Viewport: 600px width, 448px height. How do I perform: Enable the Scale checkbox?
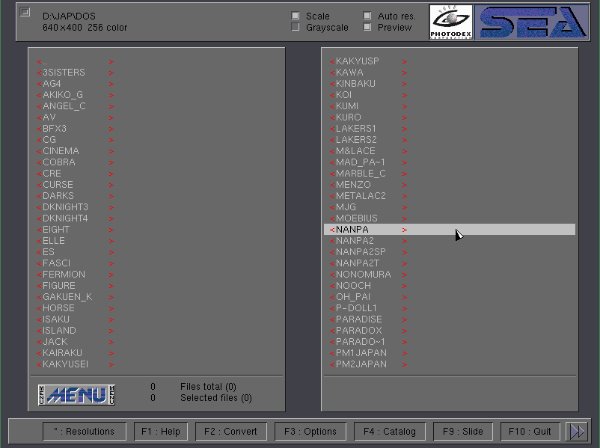[x=295, y=16]
